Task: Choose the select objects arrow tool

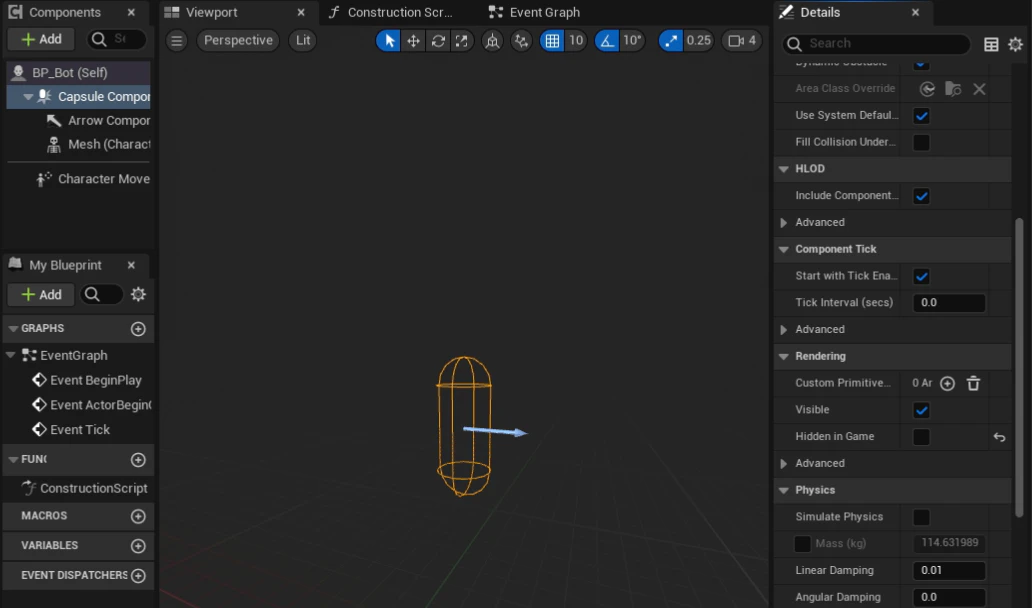Action: coord(389,41)
